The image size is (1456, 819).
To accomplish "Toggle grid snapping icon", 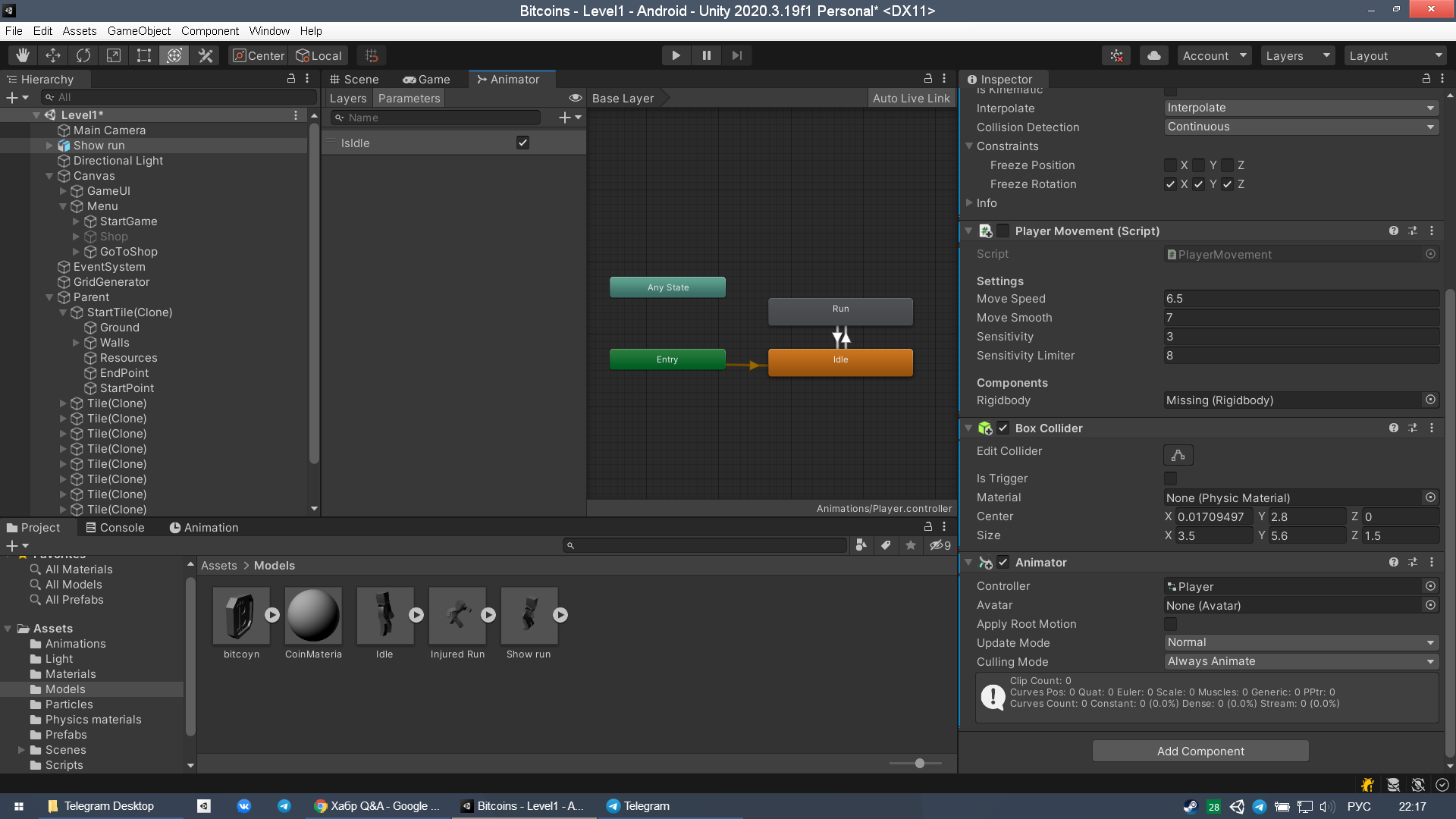I will point(372,55).
